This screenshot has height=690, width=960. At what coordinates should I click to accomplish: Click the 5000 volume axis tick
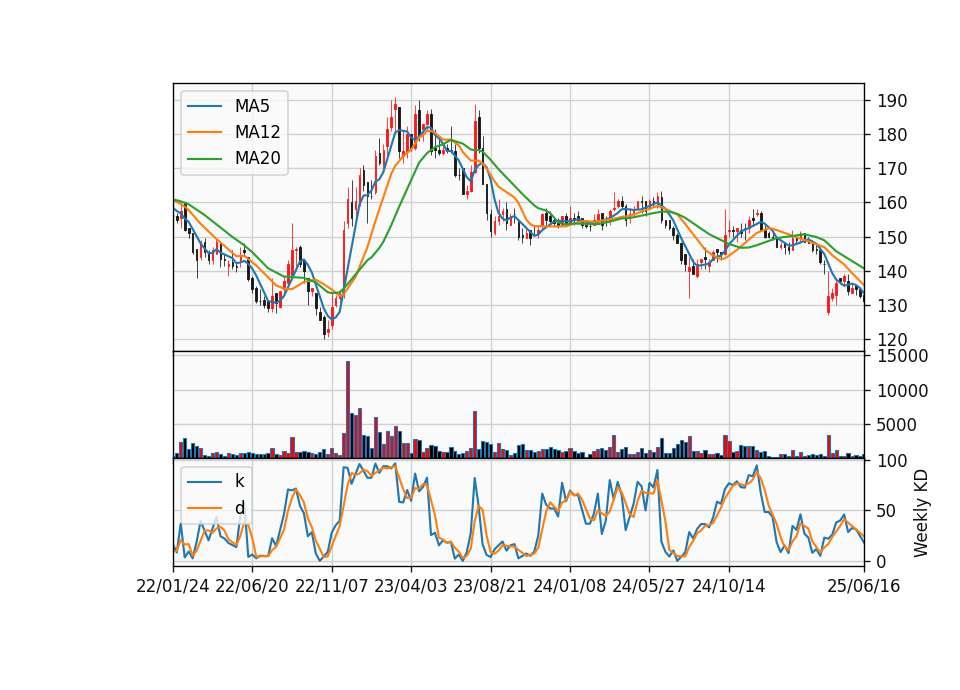897,425
